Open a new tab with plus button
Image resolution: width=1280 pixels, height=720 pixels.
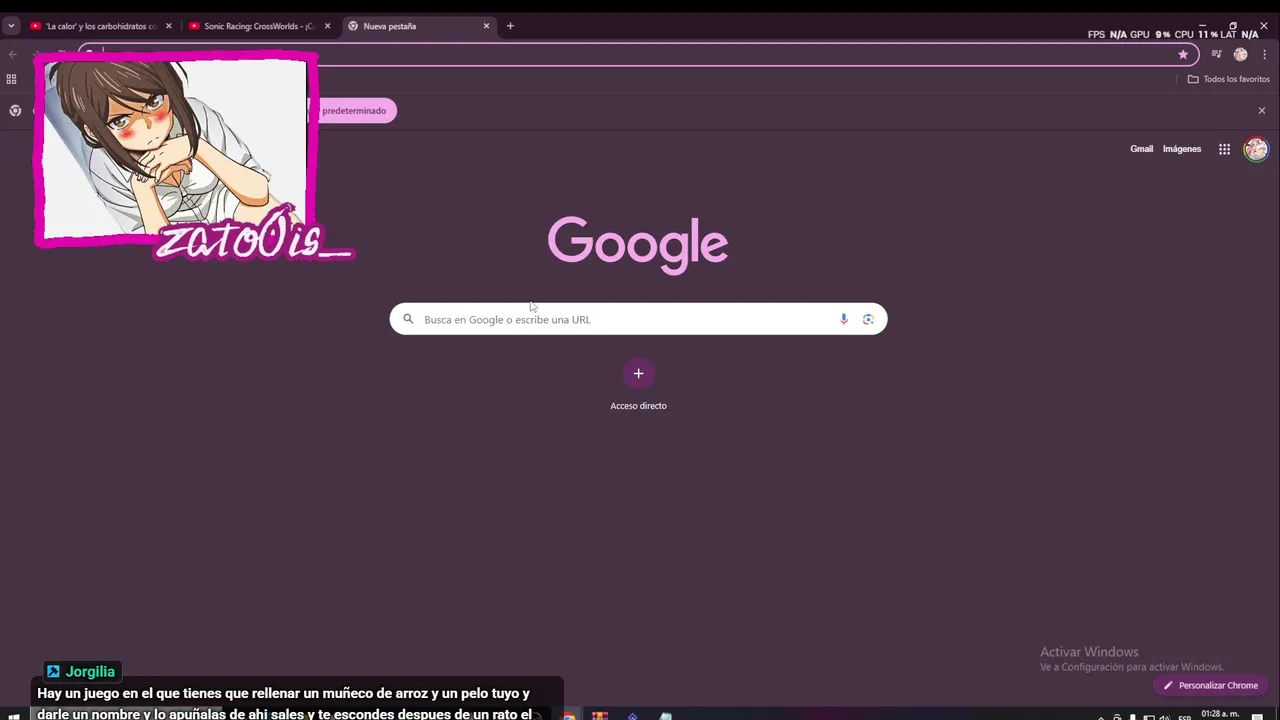(510, 26)
